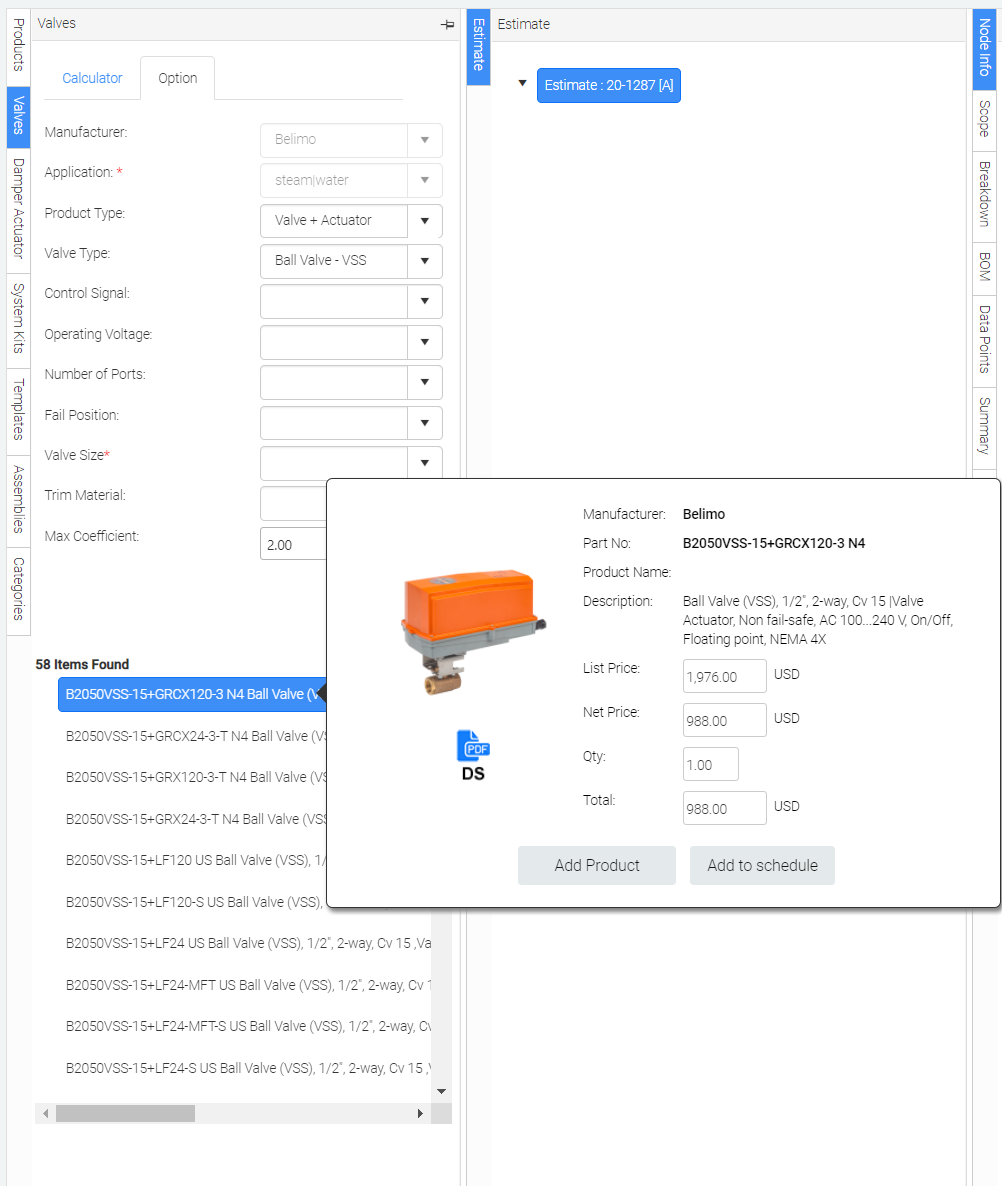
Task: Select B2050VSS-15+GRCX120-3 N4 list item
Action: [x=192, y=694]
